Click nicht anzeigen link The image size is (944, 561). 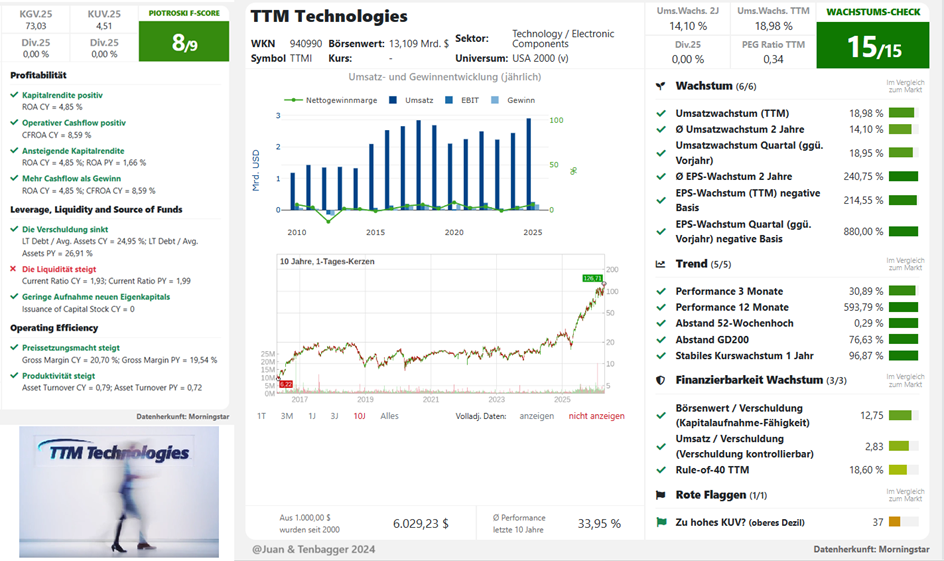597,416
